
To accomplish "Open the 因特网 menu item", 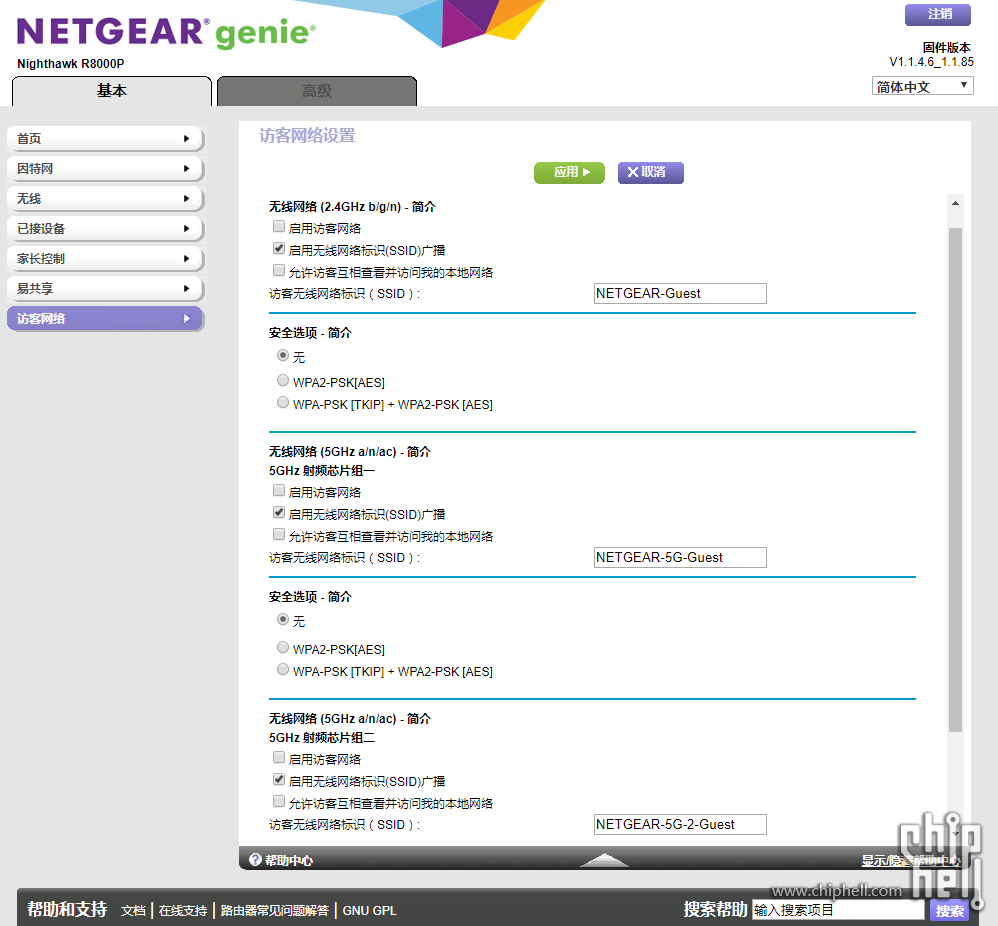I will point(105,169).
